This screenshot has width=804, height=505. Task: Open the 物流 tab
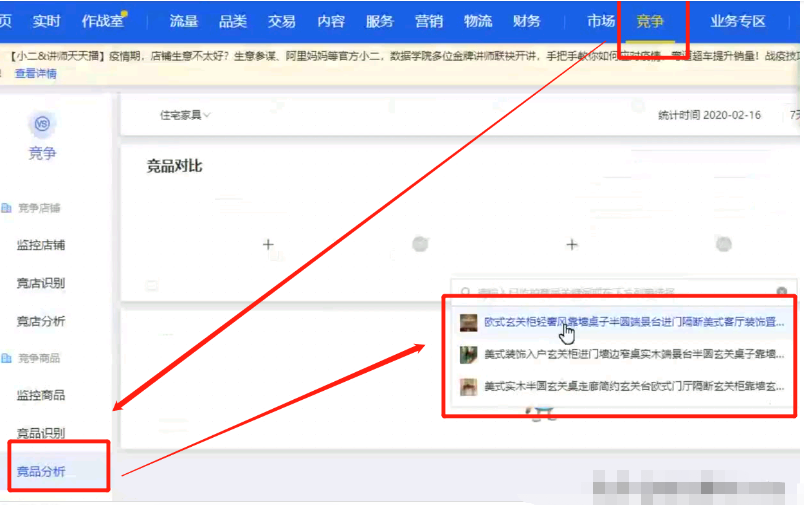(478, 21)
